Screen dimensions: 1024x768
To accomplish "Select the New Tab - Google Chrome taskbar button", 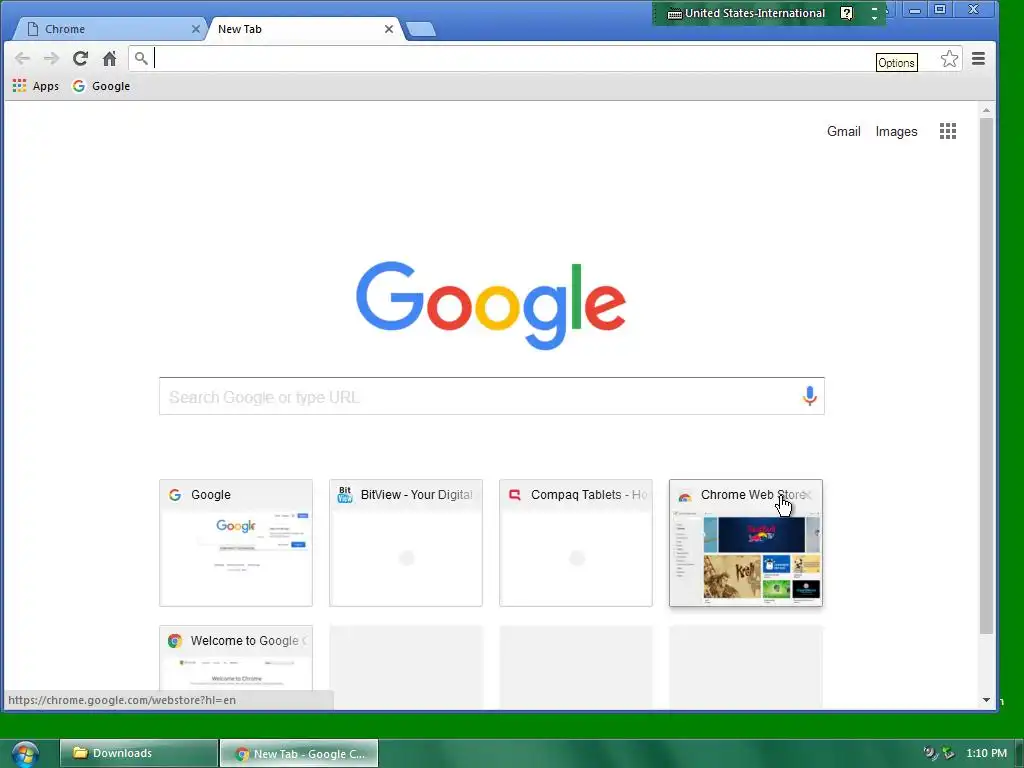I will [299, 753].
